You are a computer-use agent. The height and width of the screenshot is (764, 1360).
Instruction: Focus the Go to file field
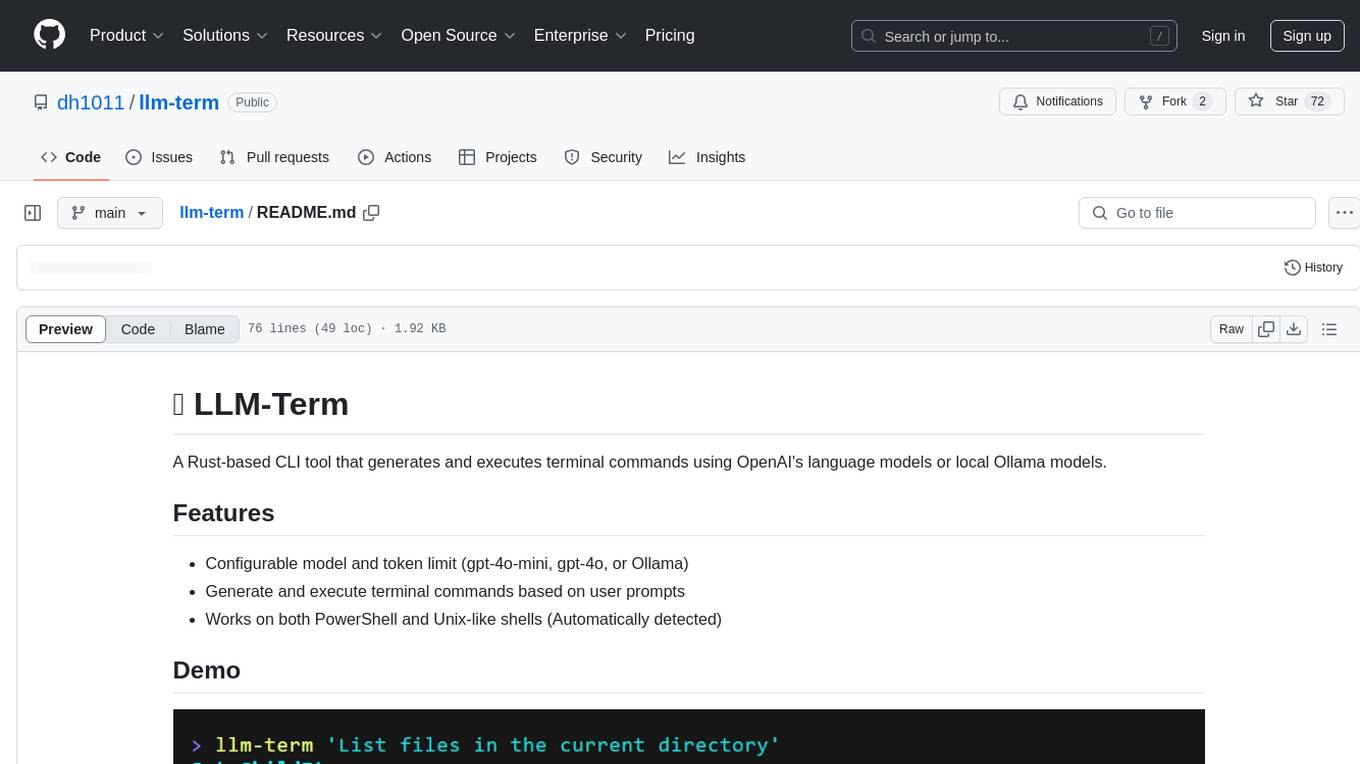(1197, 213)
